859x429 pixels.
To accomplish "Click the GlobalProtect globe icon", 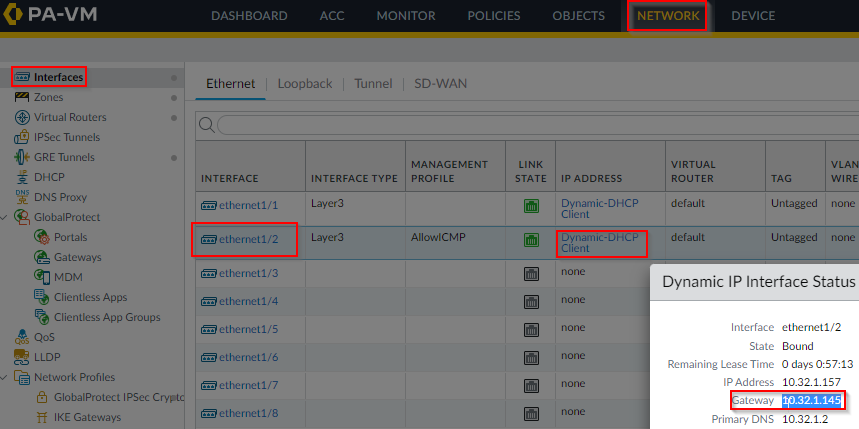I will pyautogui.click(x=22, y=217).
